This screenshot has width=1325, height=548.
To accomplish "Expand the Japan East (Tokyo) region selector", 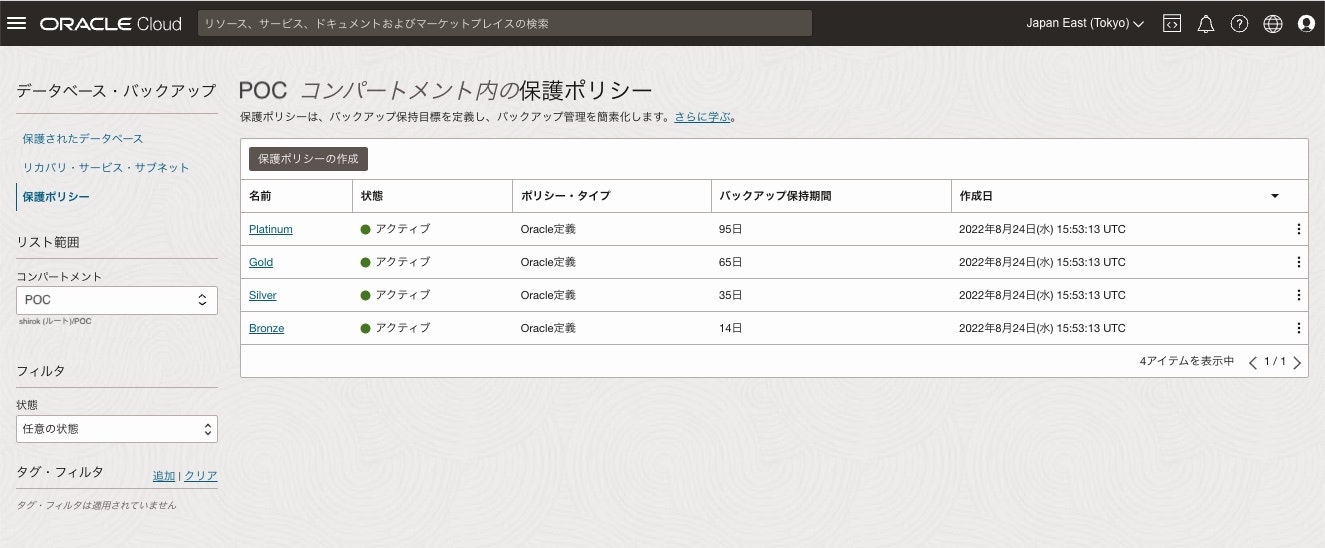I will pos(1085,24).
